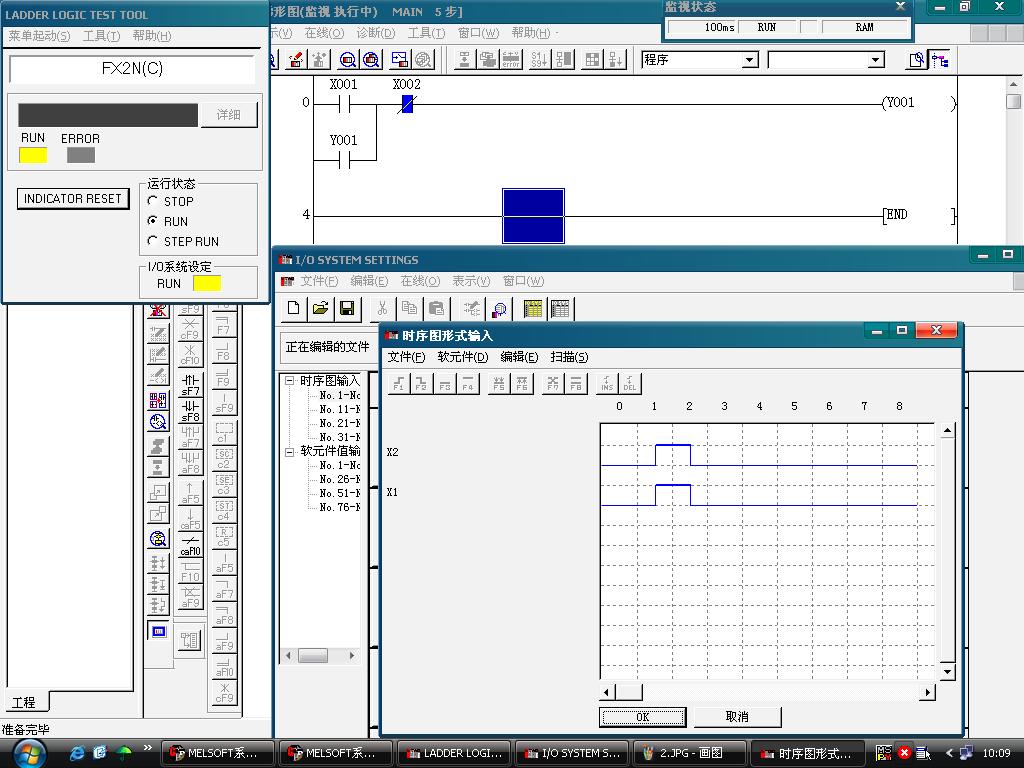Viewport: 1024px width, 768px height.
Task: Click the Save floppy disk icon
Action: [347, 309]
